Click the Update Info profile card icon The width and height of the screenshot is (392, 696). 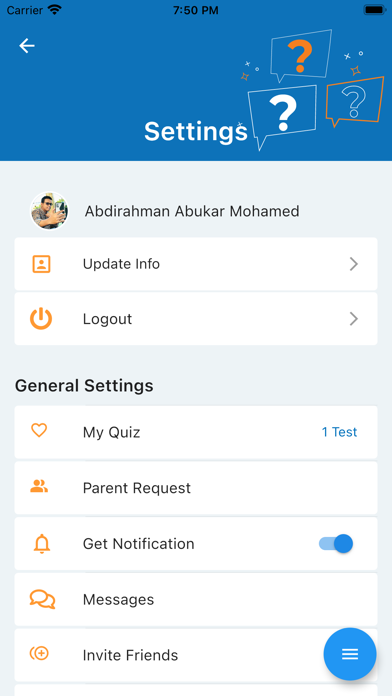(41, 264)
